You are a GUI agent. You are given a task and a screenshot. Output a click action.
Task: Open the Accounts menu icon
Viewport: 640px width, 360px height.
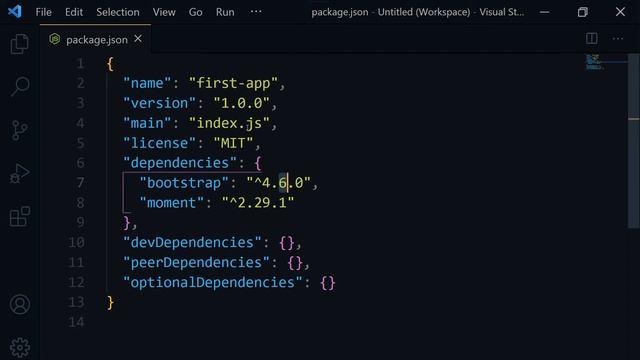pos(20,304)
